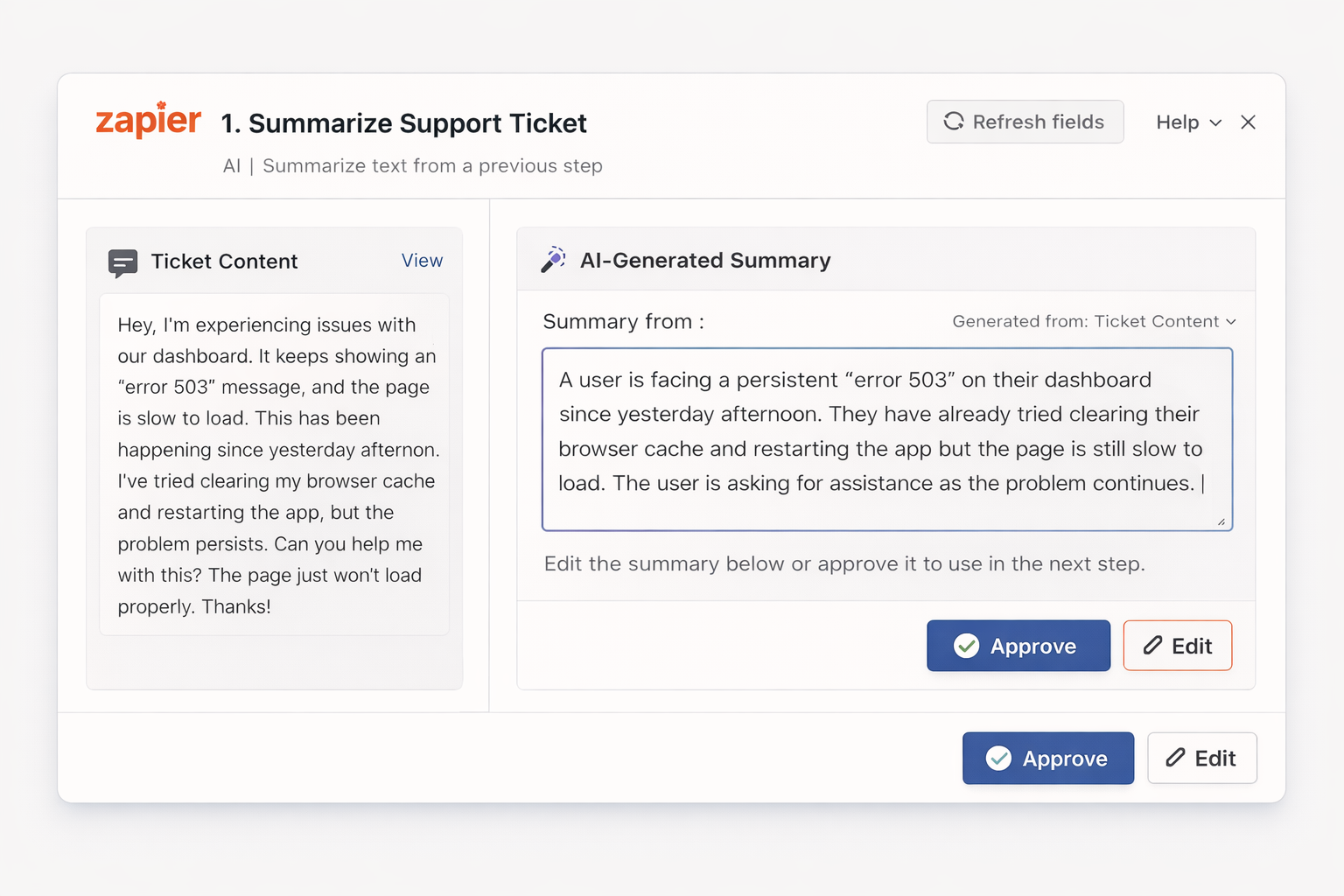This screenshot has height=896, width=1344.
Task: Click the Refresh fields button
Action: (1025, 122)
